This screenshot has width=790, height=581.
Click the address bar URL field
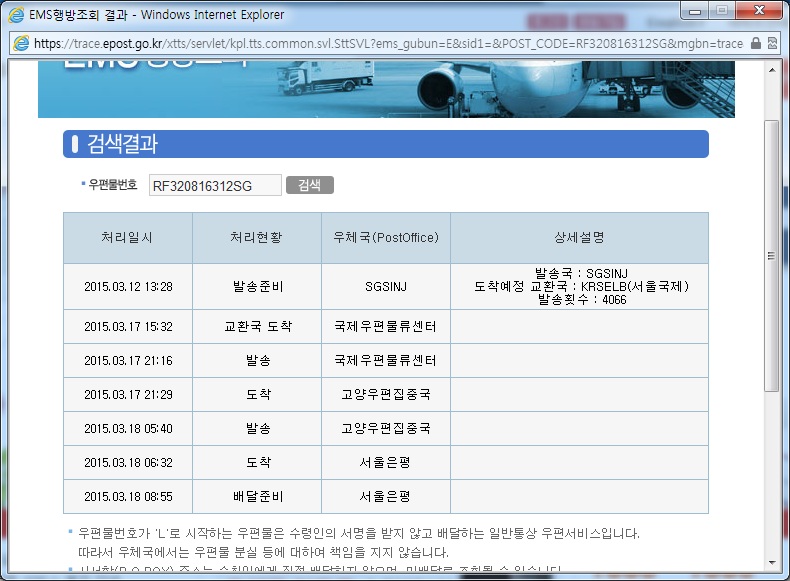388,44
